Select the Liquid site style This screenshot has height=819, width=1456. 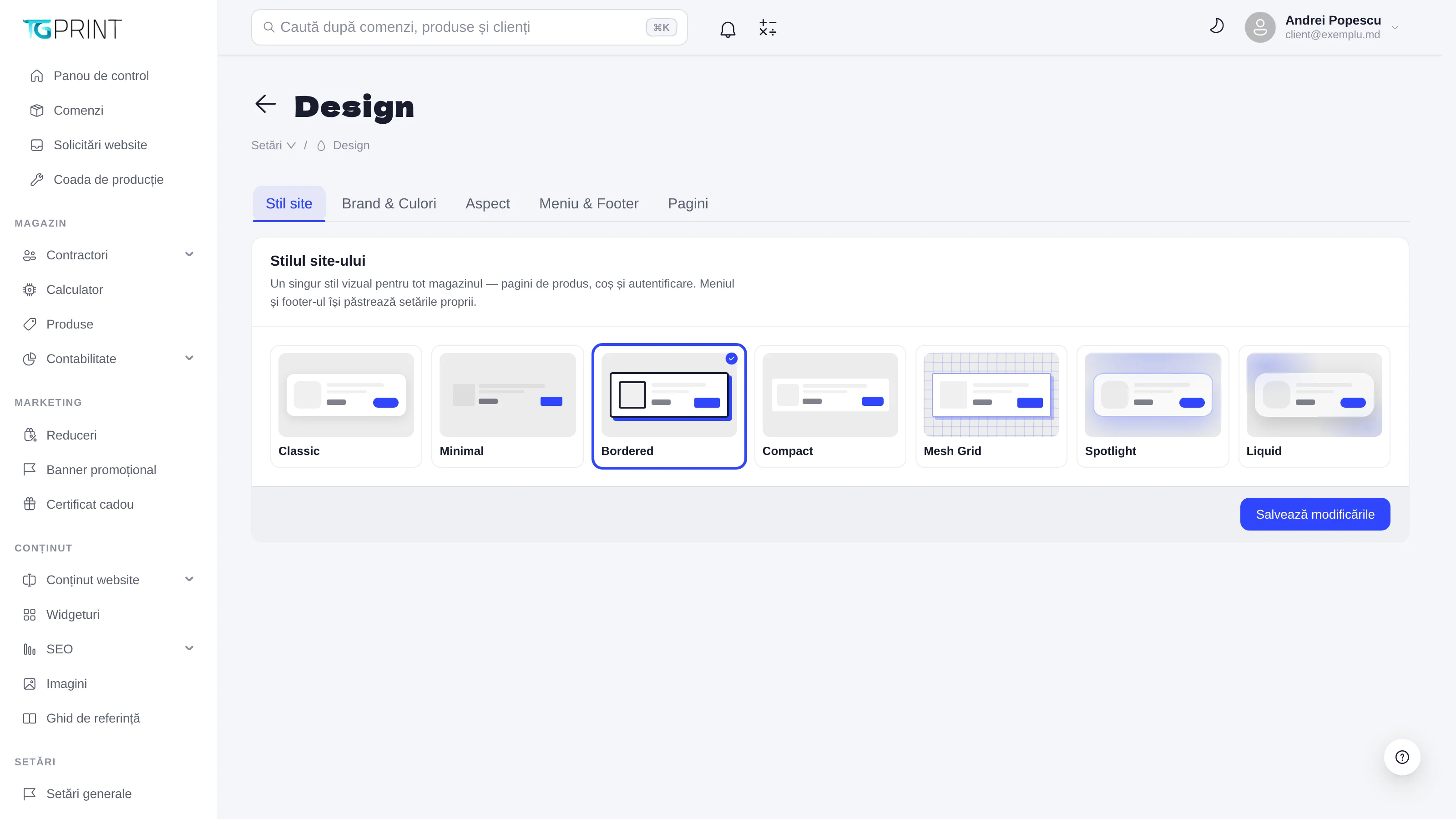click(x=1314, y=406)
